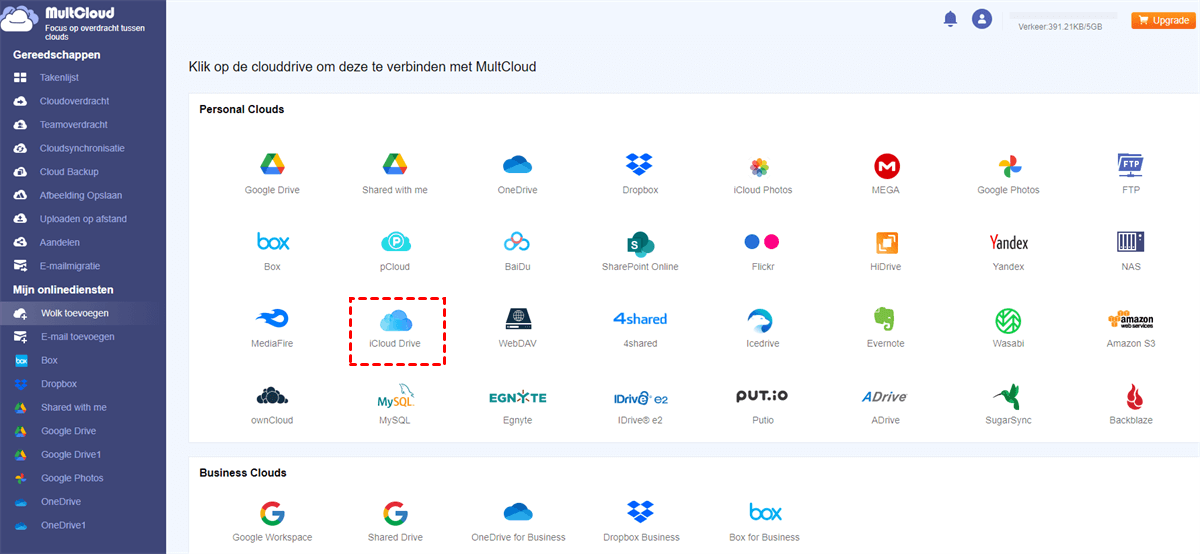
Task: Add the WebDAV service icon
Action: click(x=517, y=319)
